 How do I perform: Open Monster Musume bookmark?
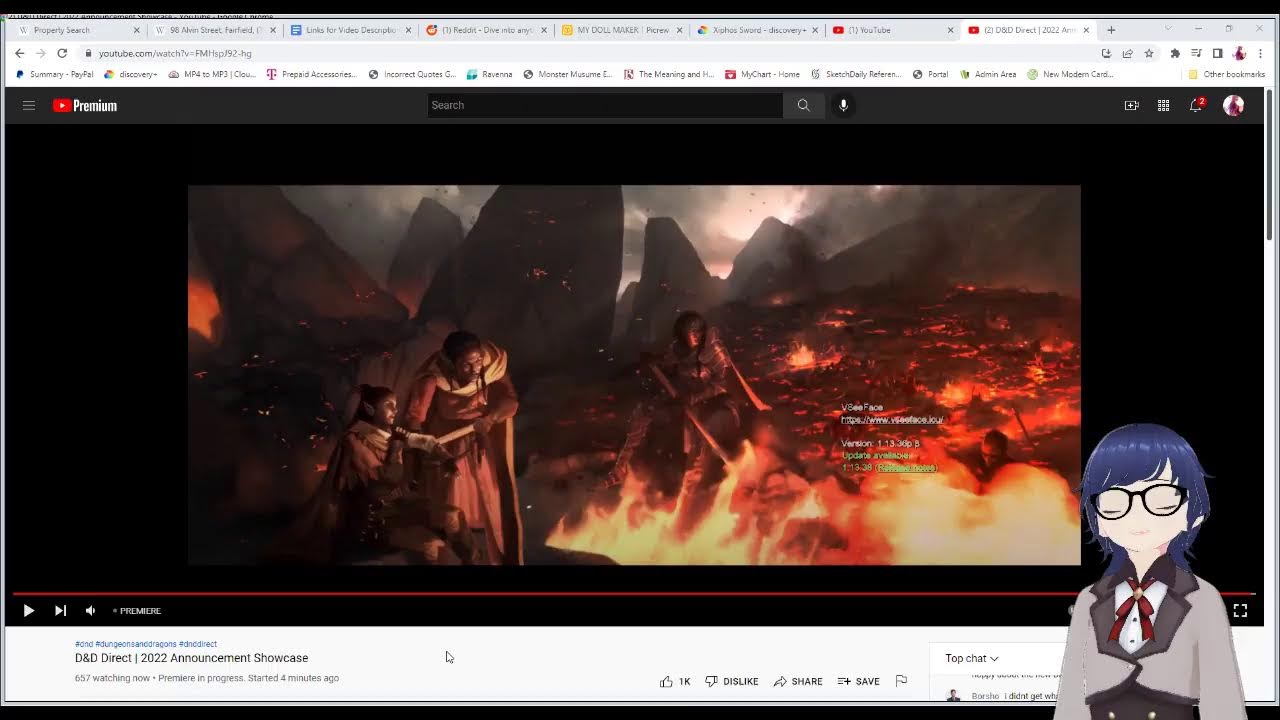567,74
